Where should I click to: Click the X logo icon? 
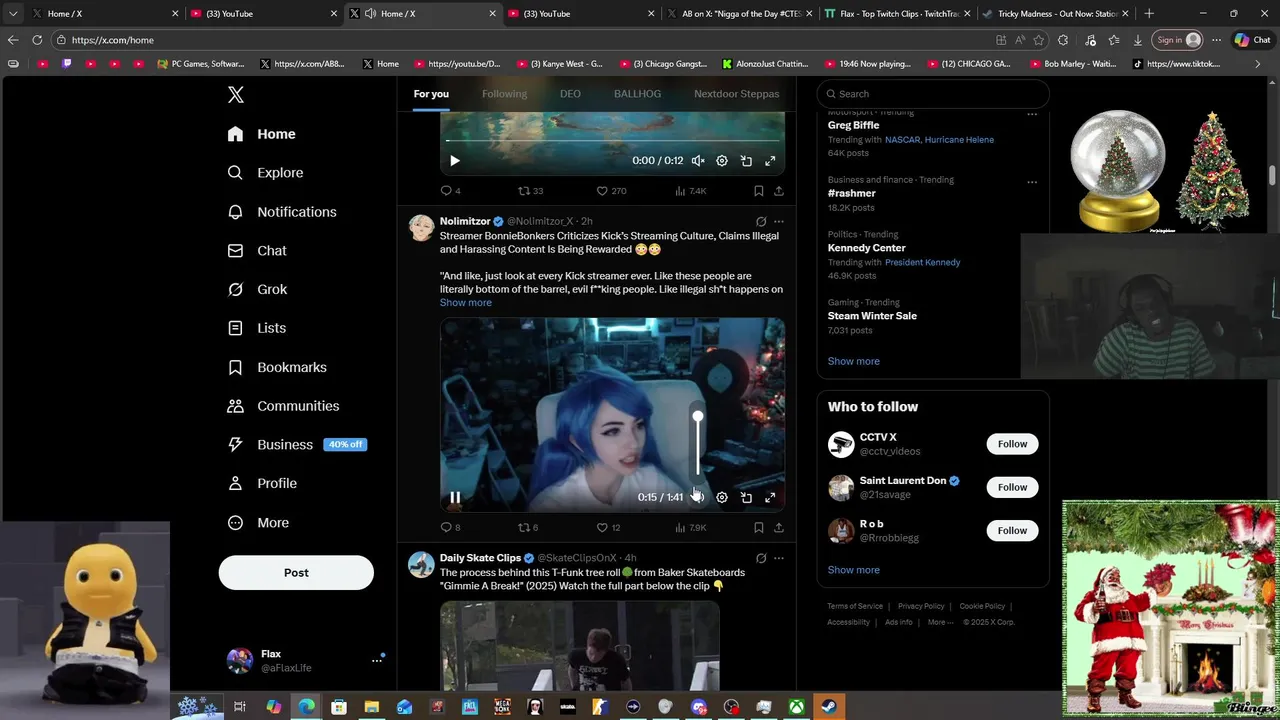[x=236, y=95]
